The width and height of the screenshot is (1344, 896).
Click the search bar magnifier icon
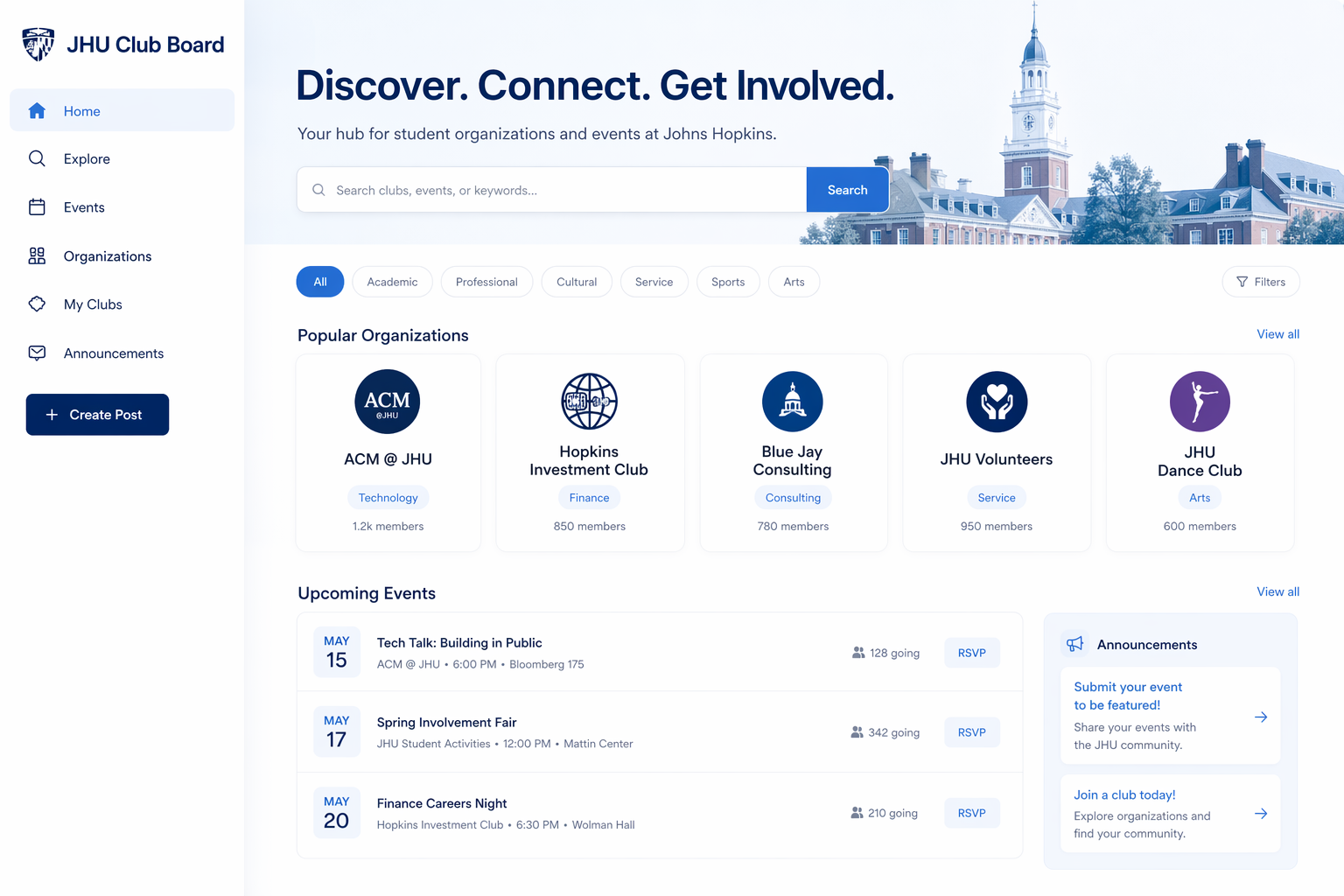[x=318, y=190]
